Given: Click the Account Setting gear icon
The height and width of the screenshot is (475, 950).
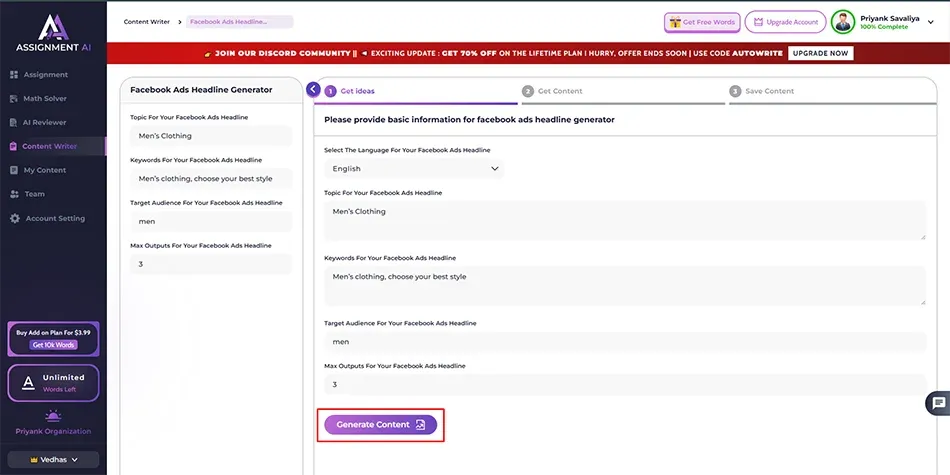Looking at the screenshot, I should tap(14, 218).
